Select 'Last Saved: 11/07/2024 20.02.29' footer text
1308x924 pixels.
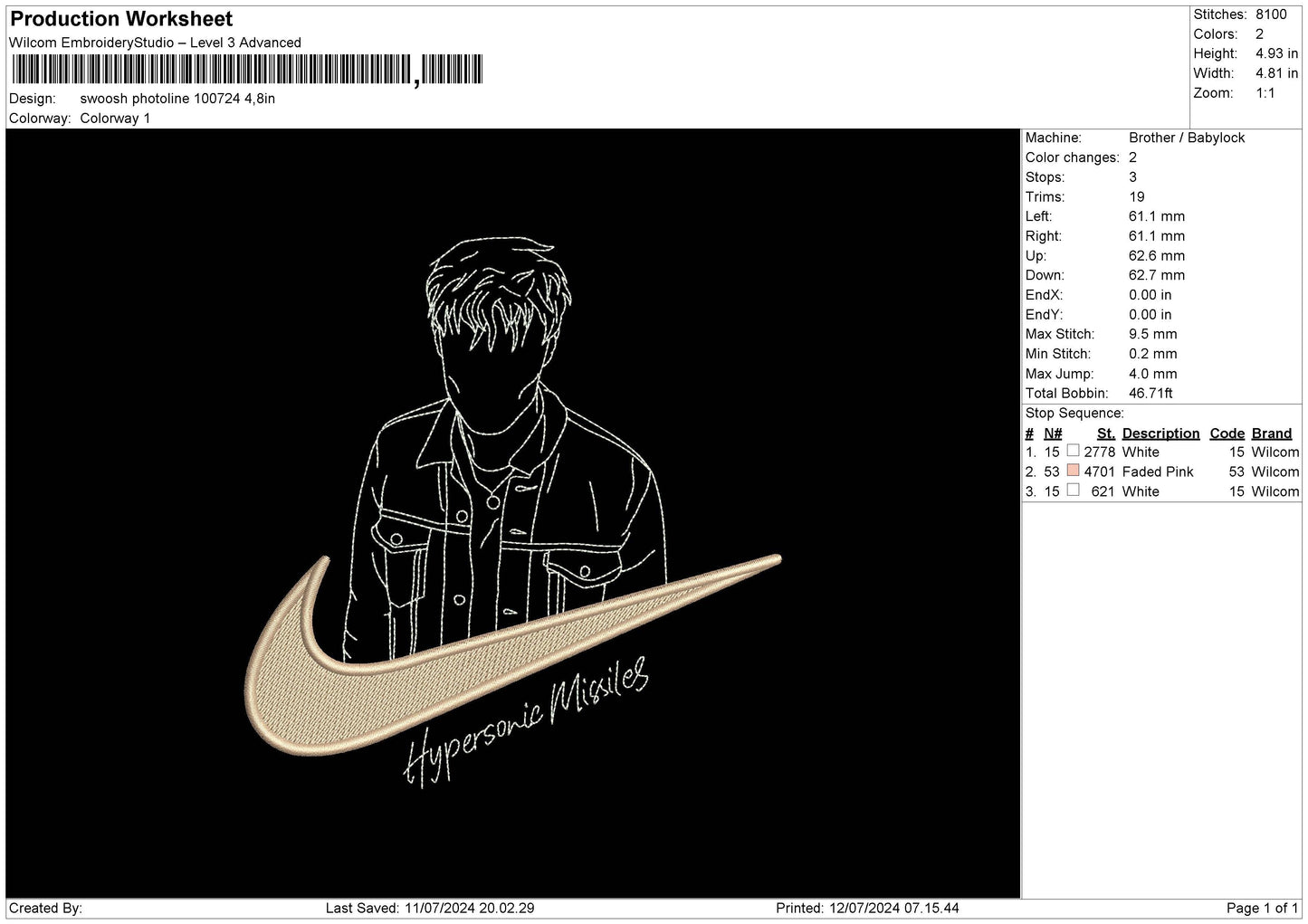(430, 908)
